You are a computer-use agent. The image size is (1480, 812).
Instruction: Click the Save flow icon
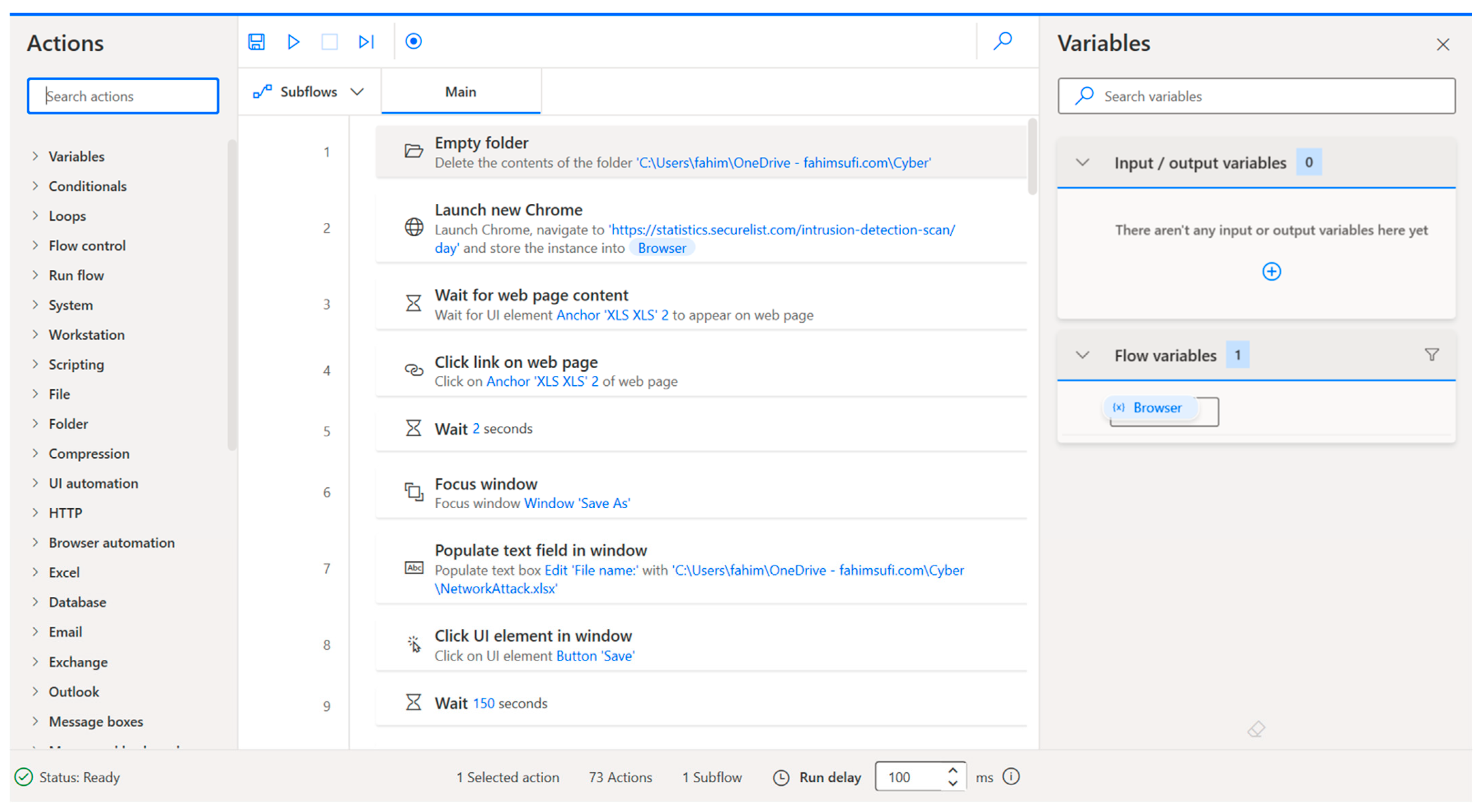click(256, 42)
